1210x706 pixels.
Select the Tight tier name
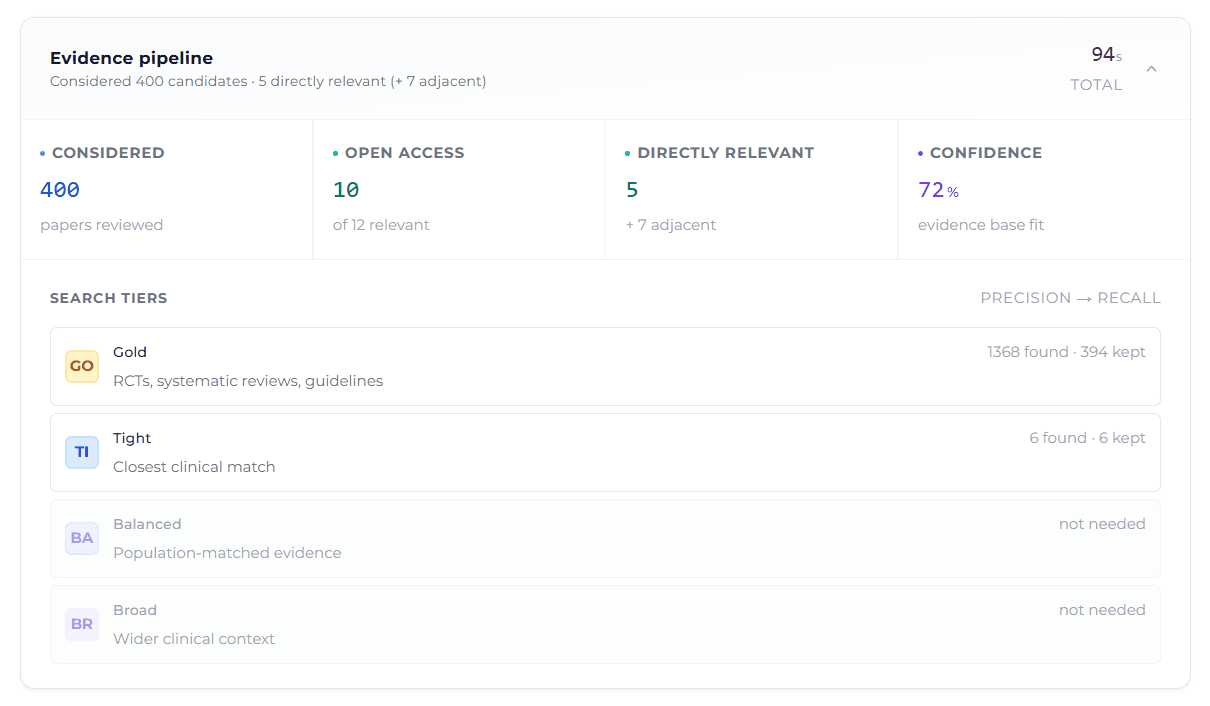point(132,438)
